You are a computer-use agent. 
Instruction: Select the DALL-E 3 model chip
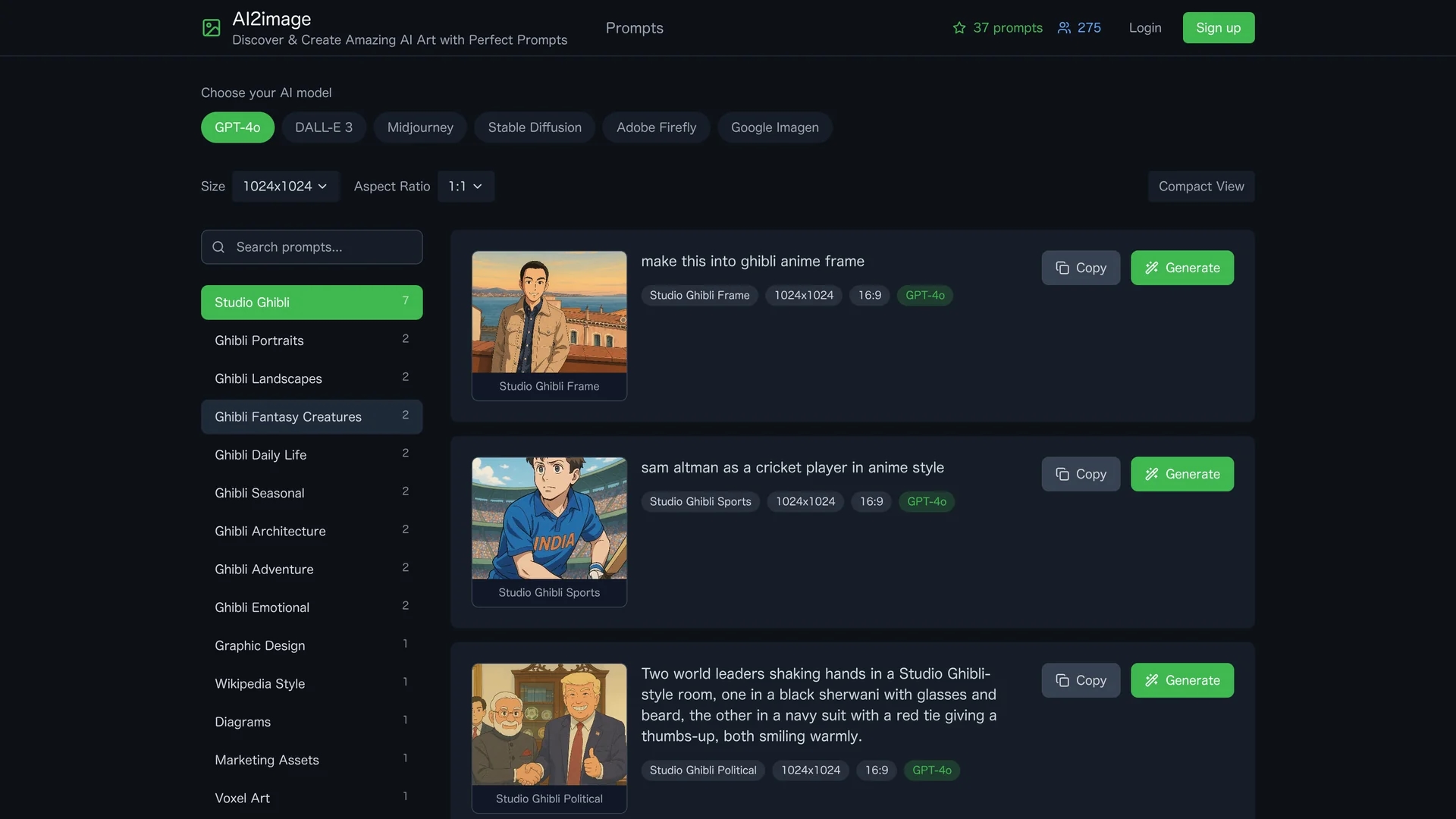[324, 127]
